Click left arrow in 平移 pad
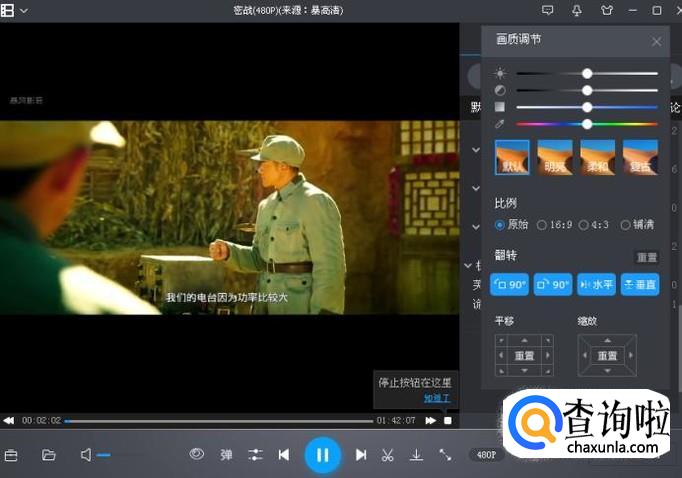The image size is (682, 478). point(501,355)
